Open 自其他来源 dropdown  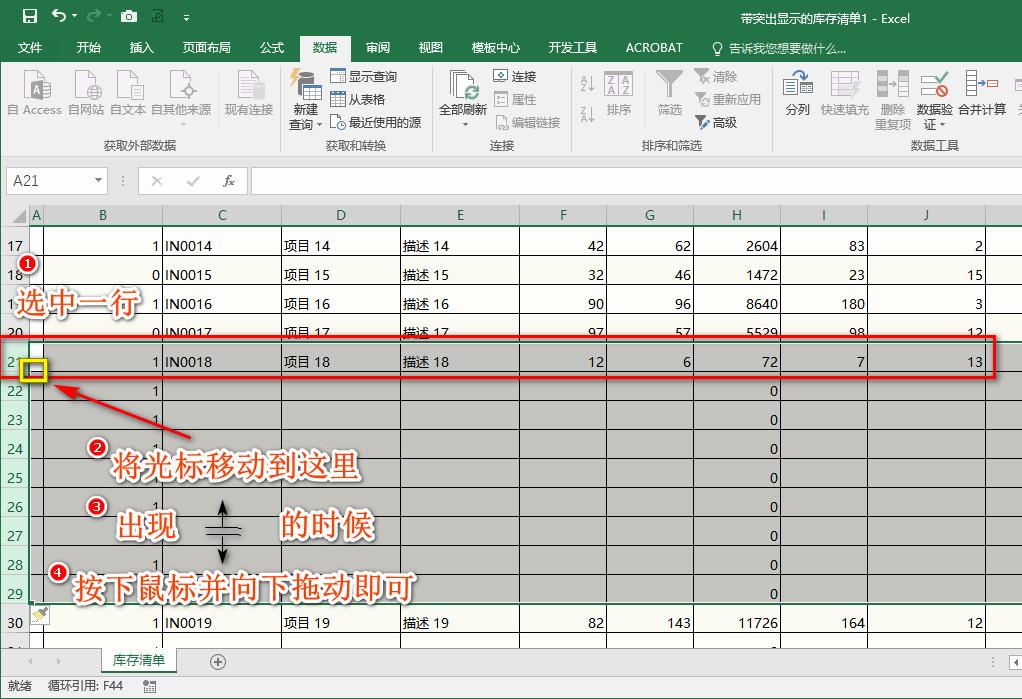181,98
